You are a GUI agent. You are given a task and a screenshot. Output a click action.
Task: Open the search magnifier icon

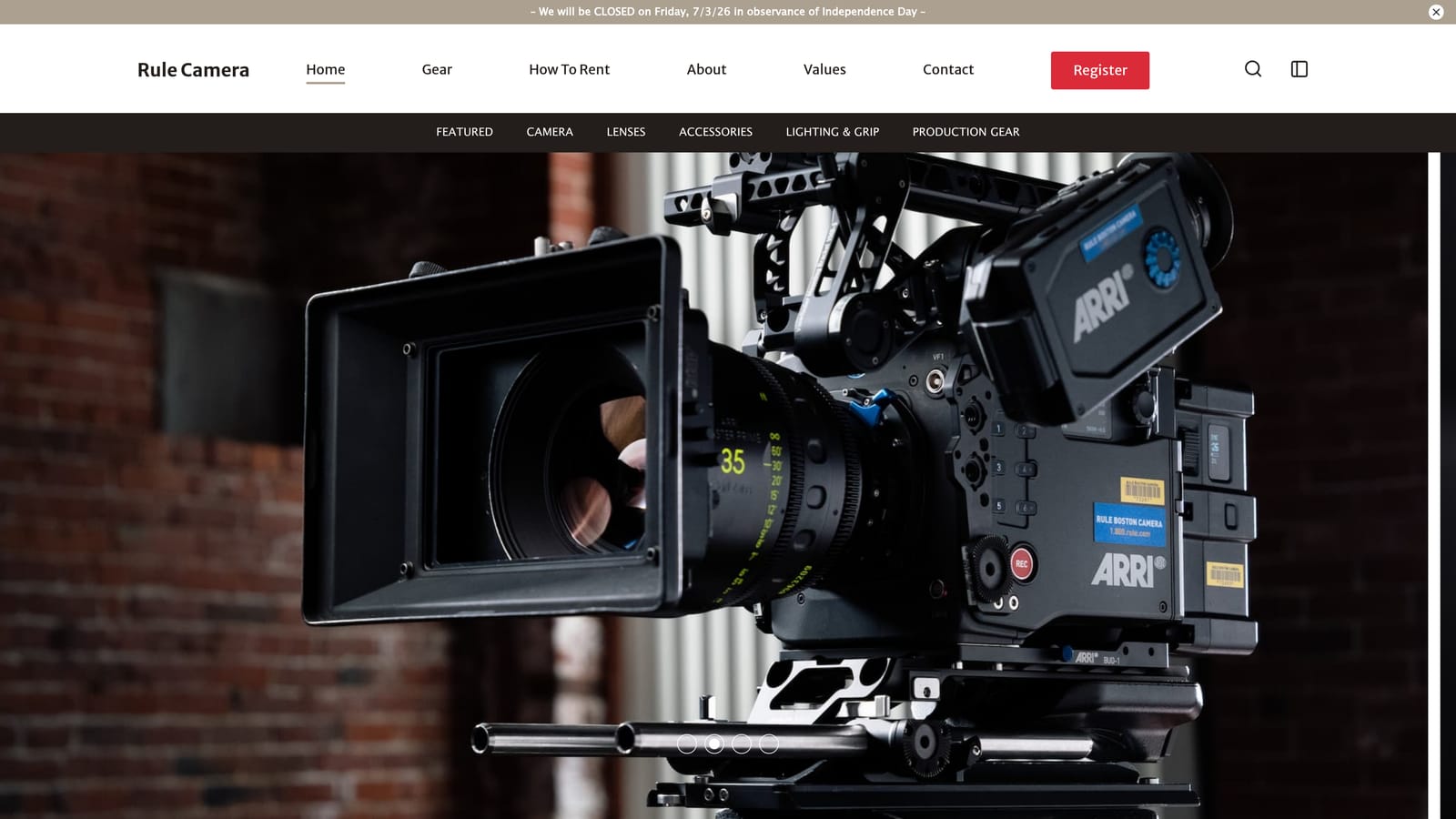click(x=1253, y=69)
